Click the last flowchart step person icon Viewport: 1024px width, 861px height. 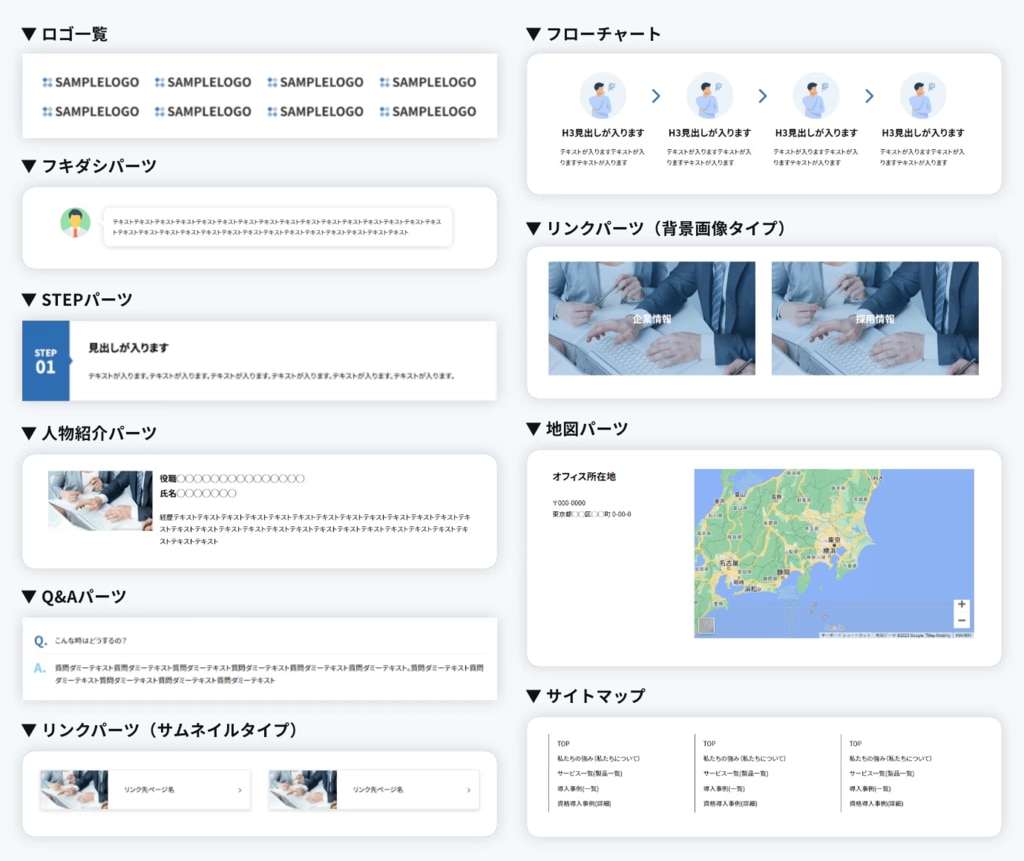tap(922, 96)
